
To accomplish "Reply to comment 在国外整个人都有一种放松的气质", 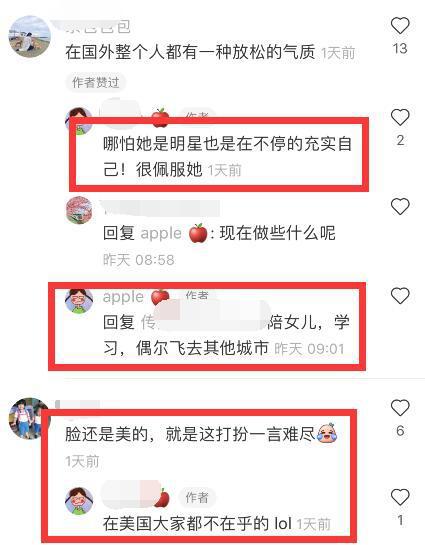I will [x=190, y=52].
